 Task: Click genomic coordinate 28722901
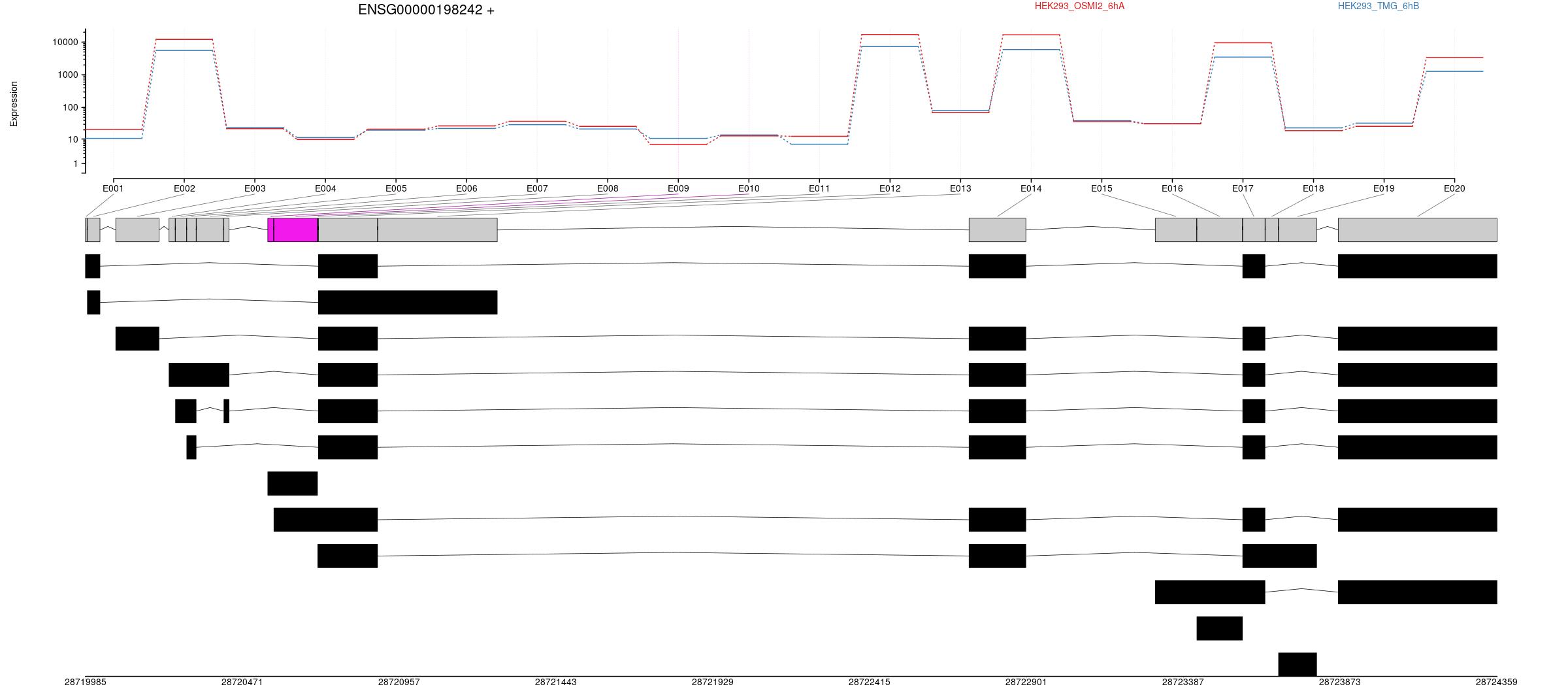pos(1026,682)
